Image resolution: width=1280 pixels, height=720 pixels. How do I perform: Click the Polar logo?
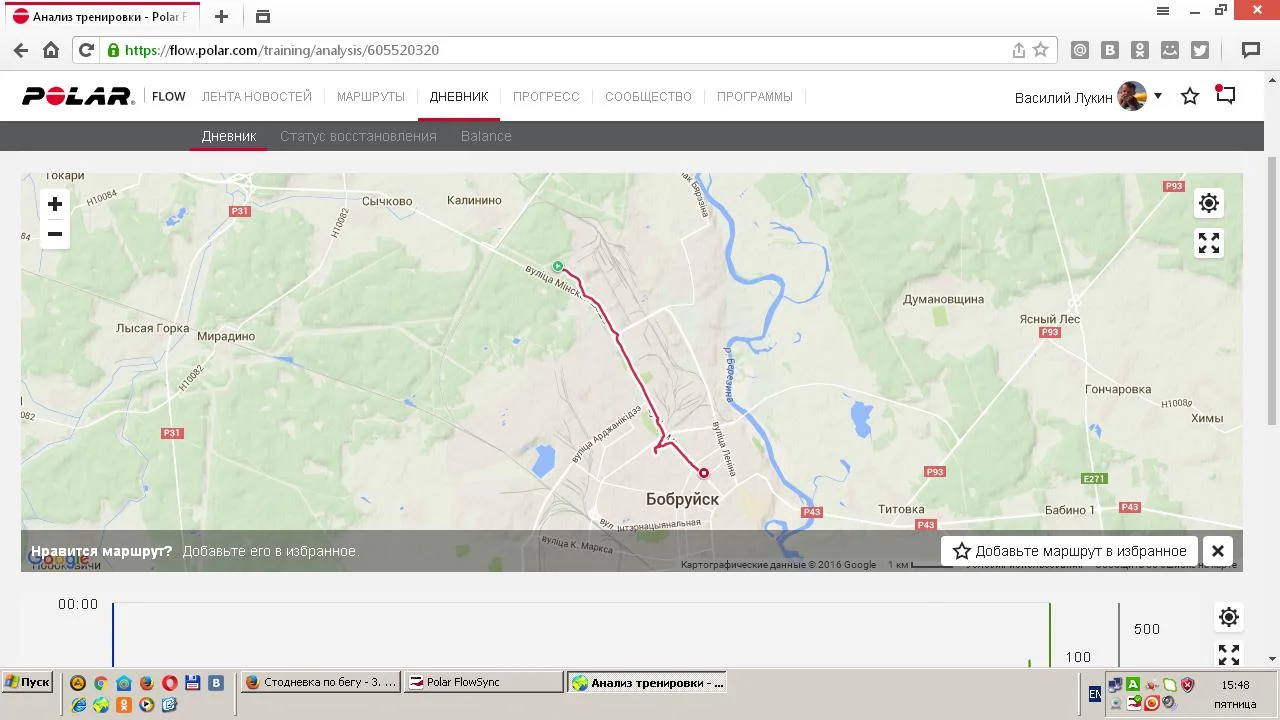pyautogui.click(x=78, y=96)
